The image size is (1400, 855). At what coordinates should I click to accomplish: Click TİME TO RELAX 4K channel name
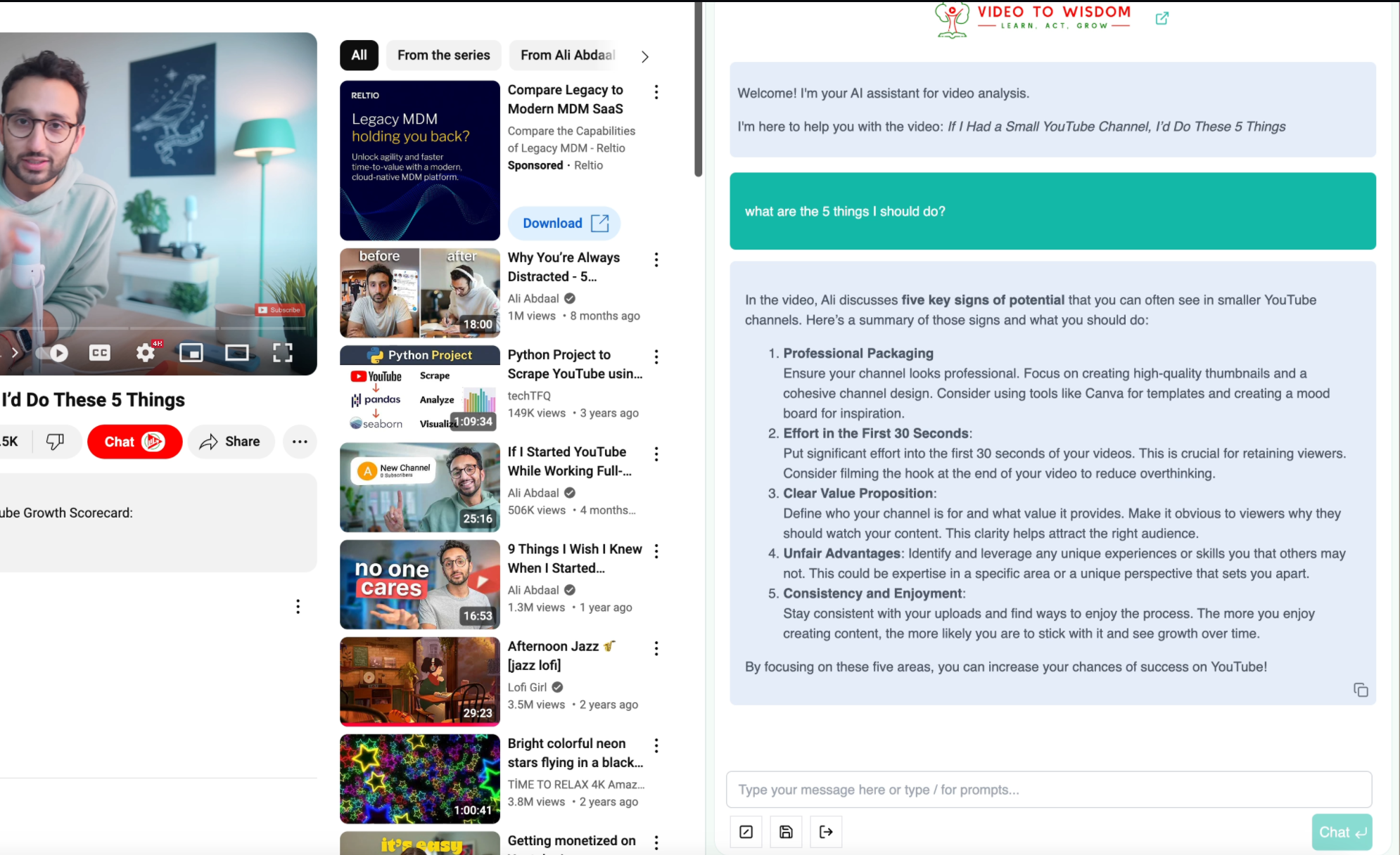(x=575, y=784)
